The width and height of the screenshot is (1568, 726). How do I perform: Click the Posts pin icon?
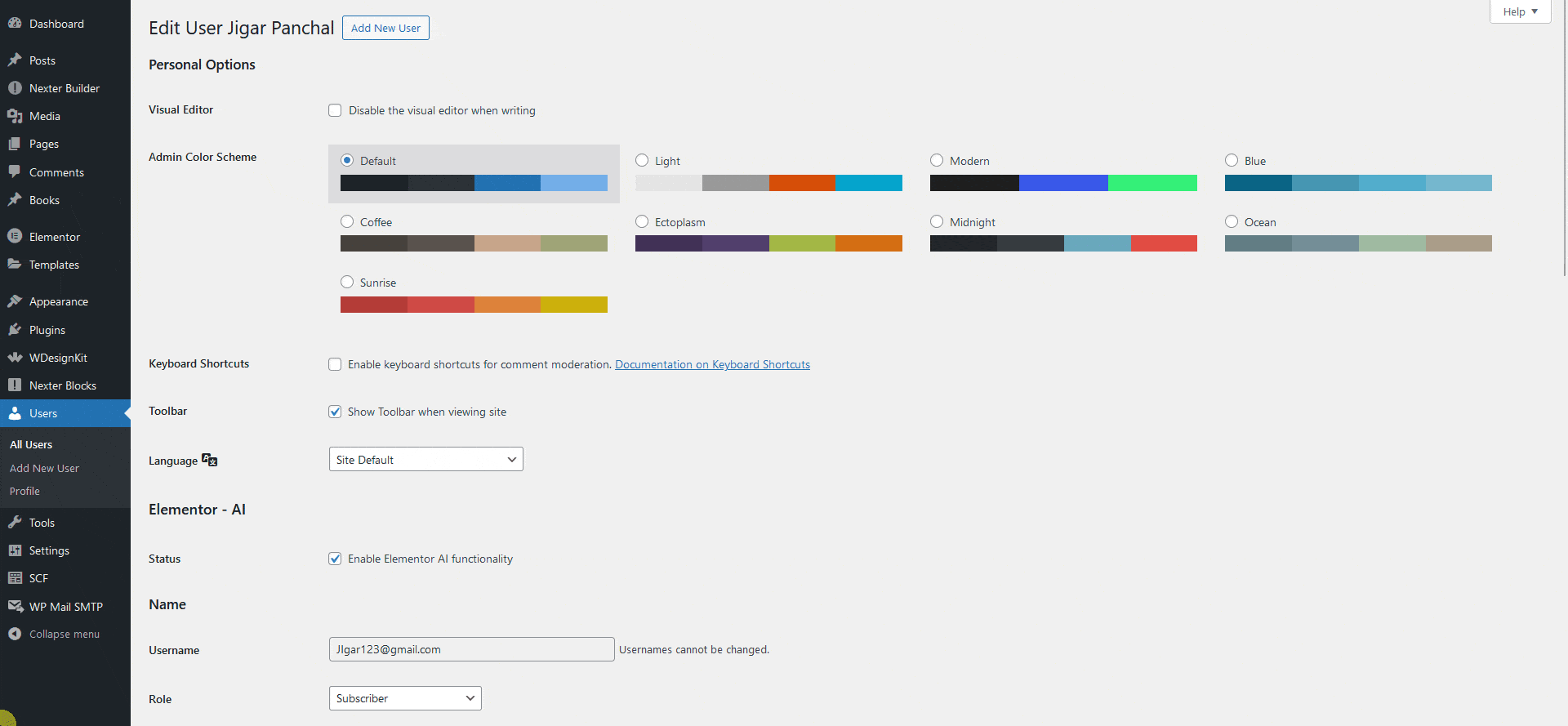[x=15, y=60]
